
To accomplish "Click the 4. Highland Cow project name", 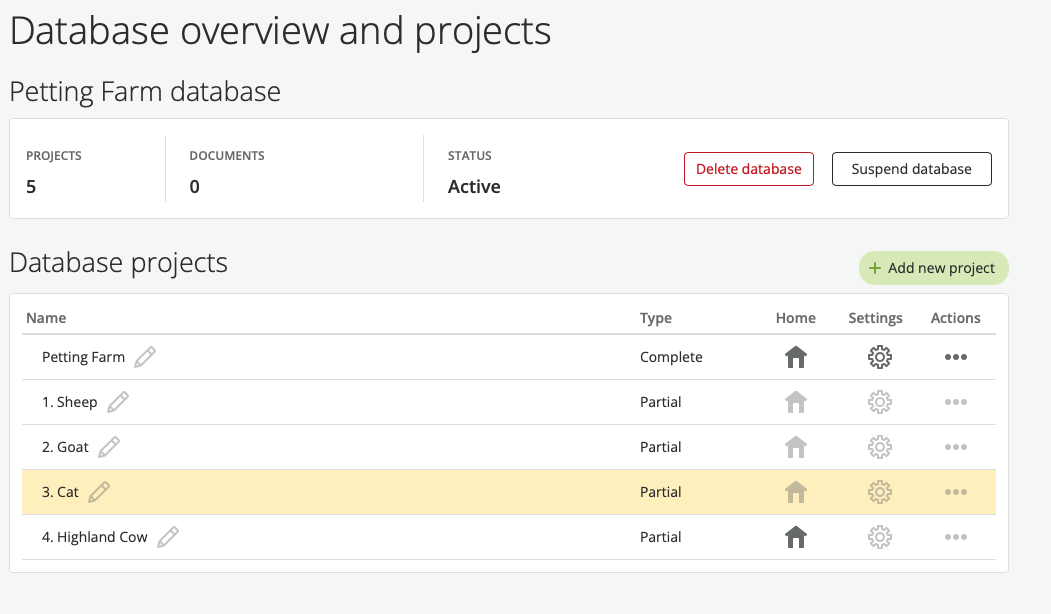I will point(95,537).
